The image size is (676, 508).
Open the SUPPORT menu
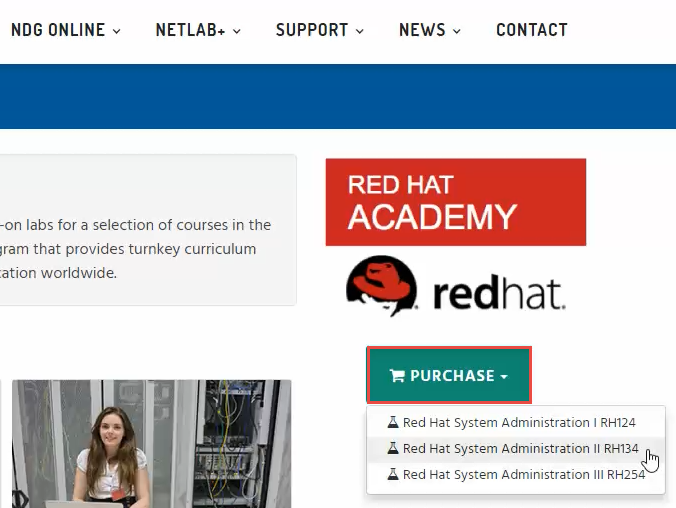[x=319, y=30]
